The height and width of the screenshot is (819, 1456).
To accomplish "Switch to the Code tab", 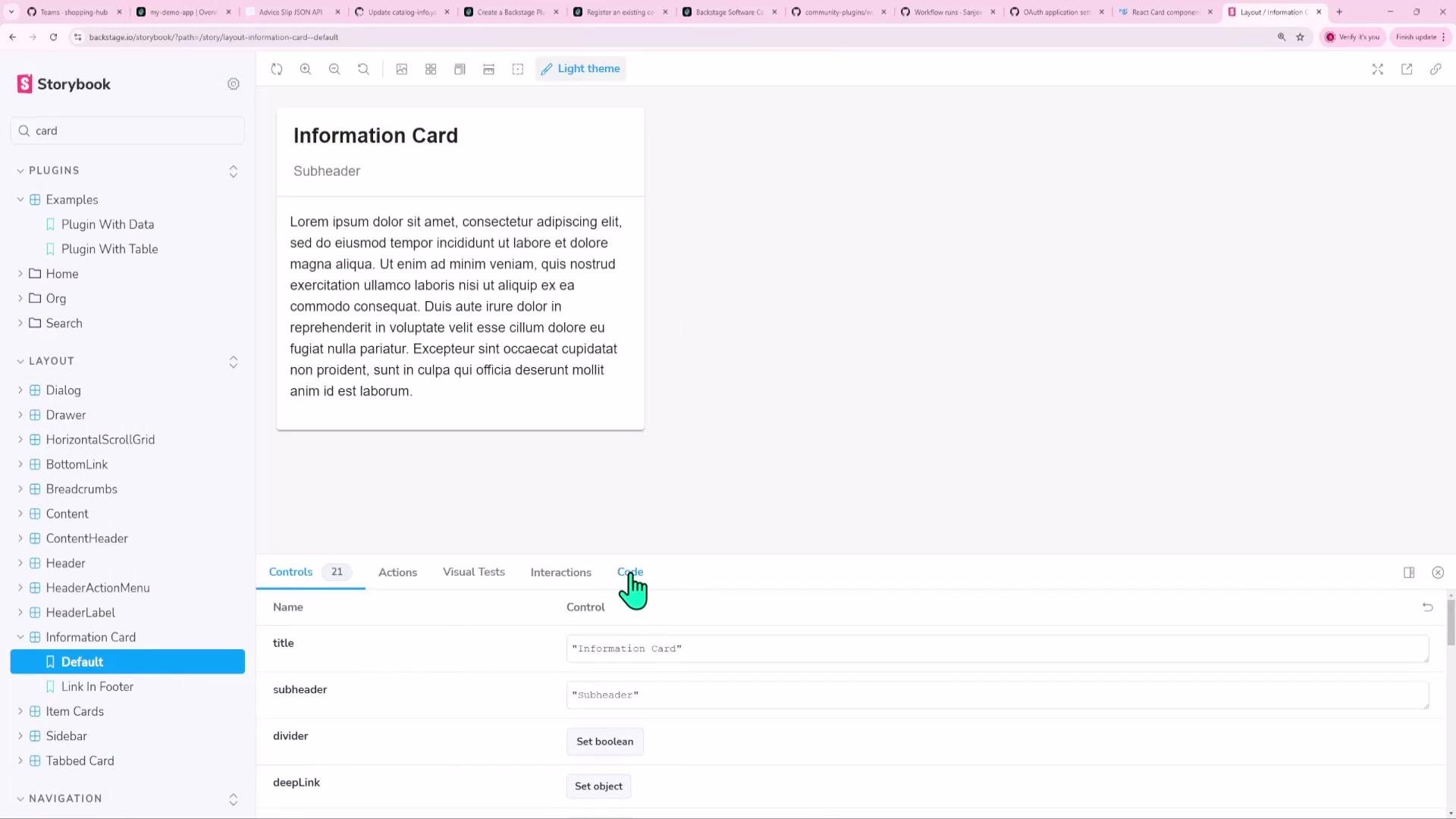I will (x=630, y=572).
